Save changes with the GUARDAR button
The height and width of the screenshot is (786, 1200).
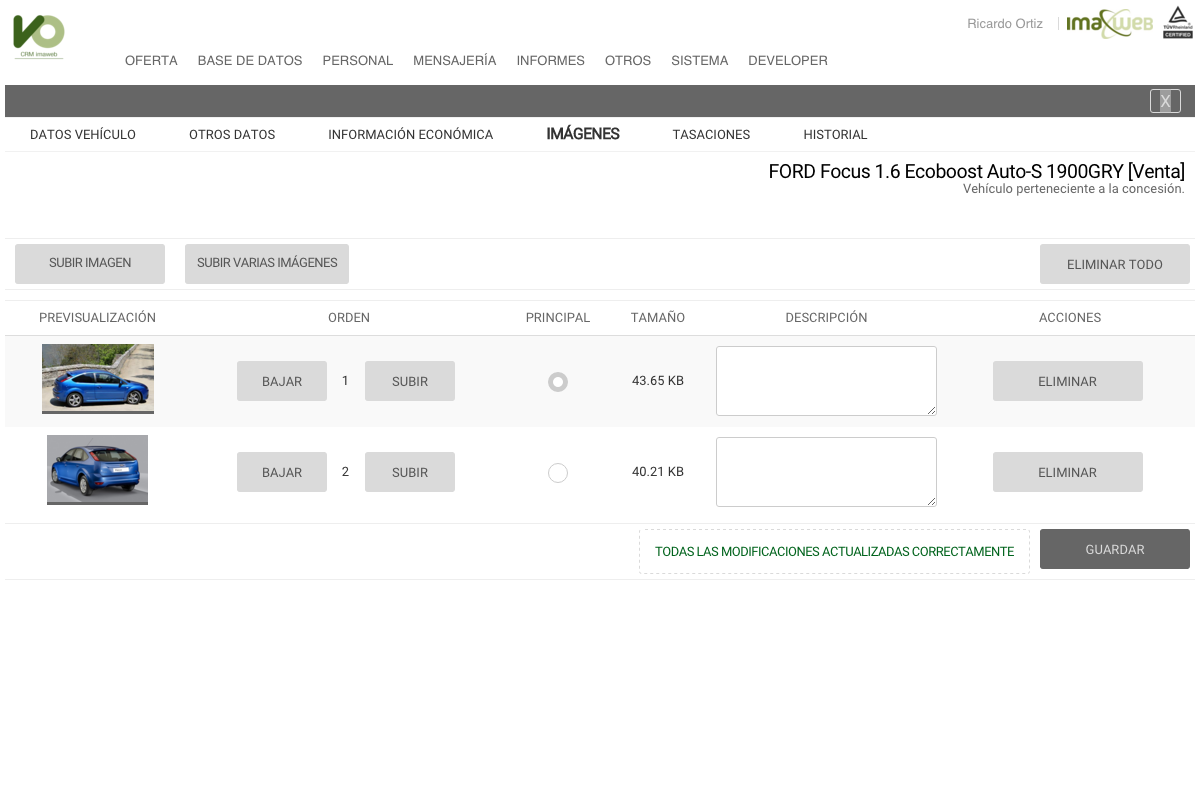click(x=1115, y=549)
